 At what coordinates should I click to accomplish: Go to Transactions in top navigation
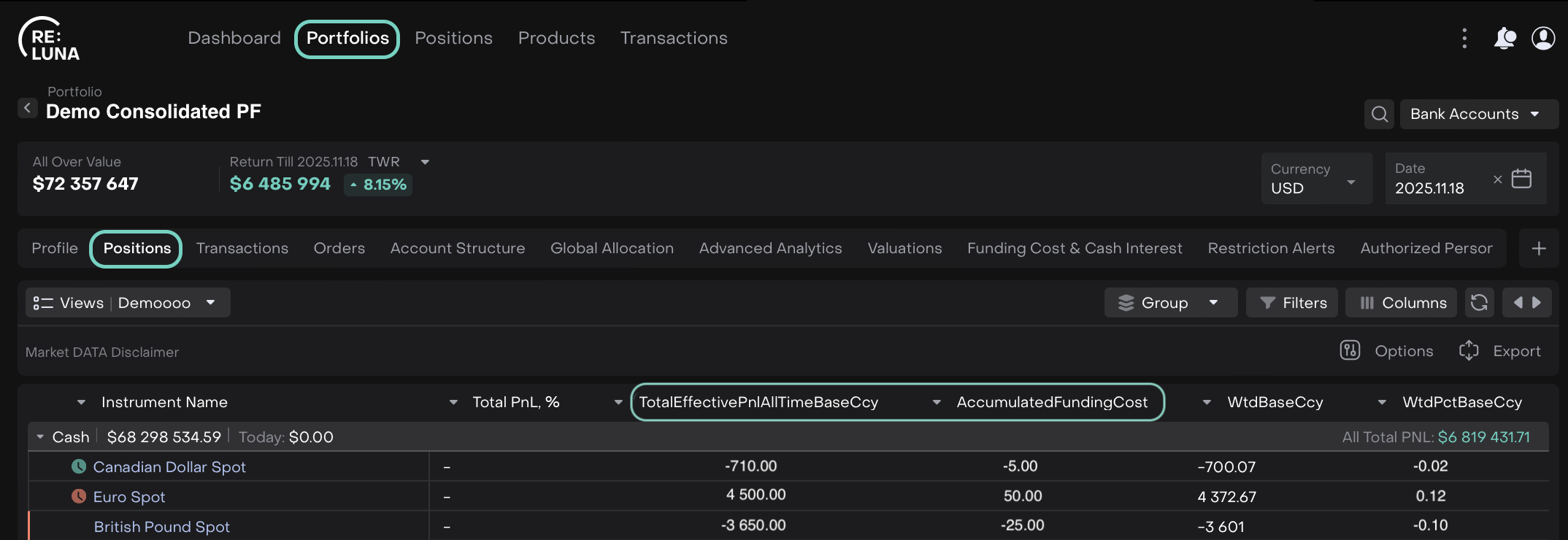[x=673, y=38]
